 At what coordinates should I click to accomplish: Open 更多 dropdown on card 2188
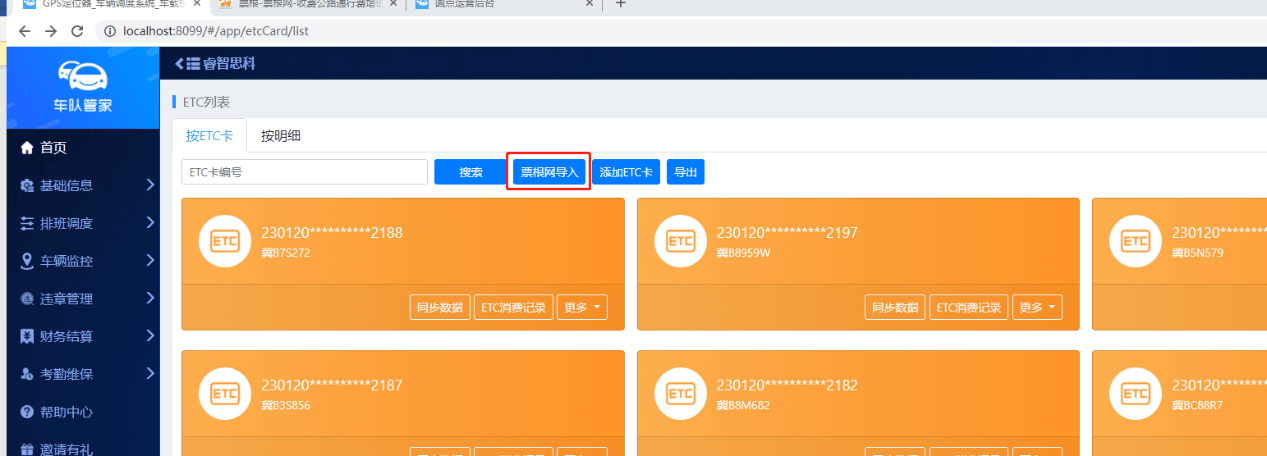pyautogui.click(x=585, y=308)
